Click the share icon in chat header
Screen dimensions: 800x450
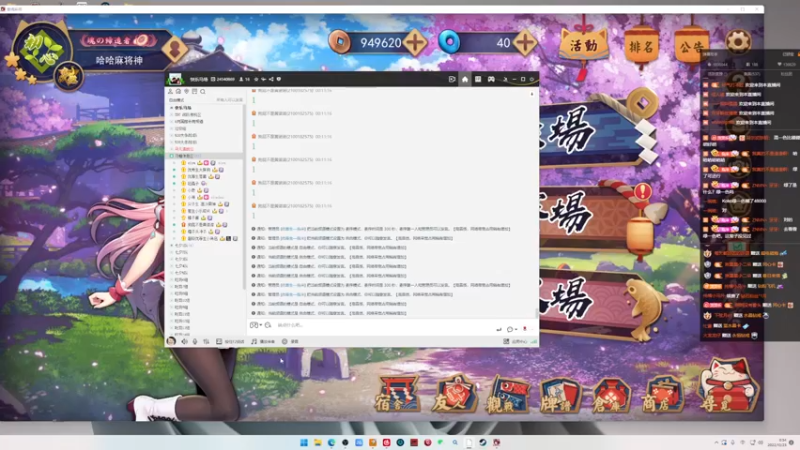pyautogui.click(x=271, y=79)
